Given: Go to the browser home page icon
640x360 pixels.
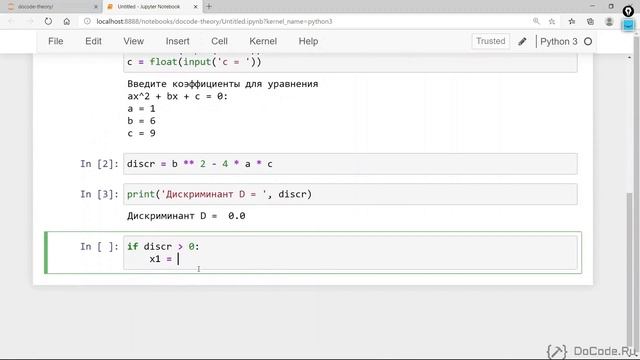Looking at the screenshot, I should click(67, 21).
